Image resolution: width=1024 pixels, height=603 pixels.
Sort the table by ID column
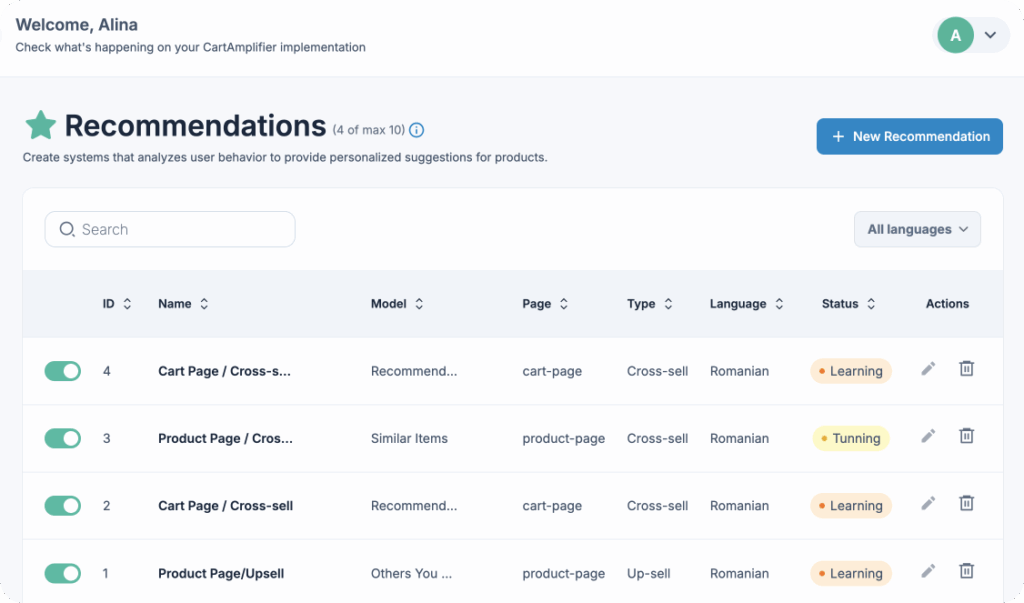tap(116, 304)
